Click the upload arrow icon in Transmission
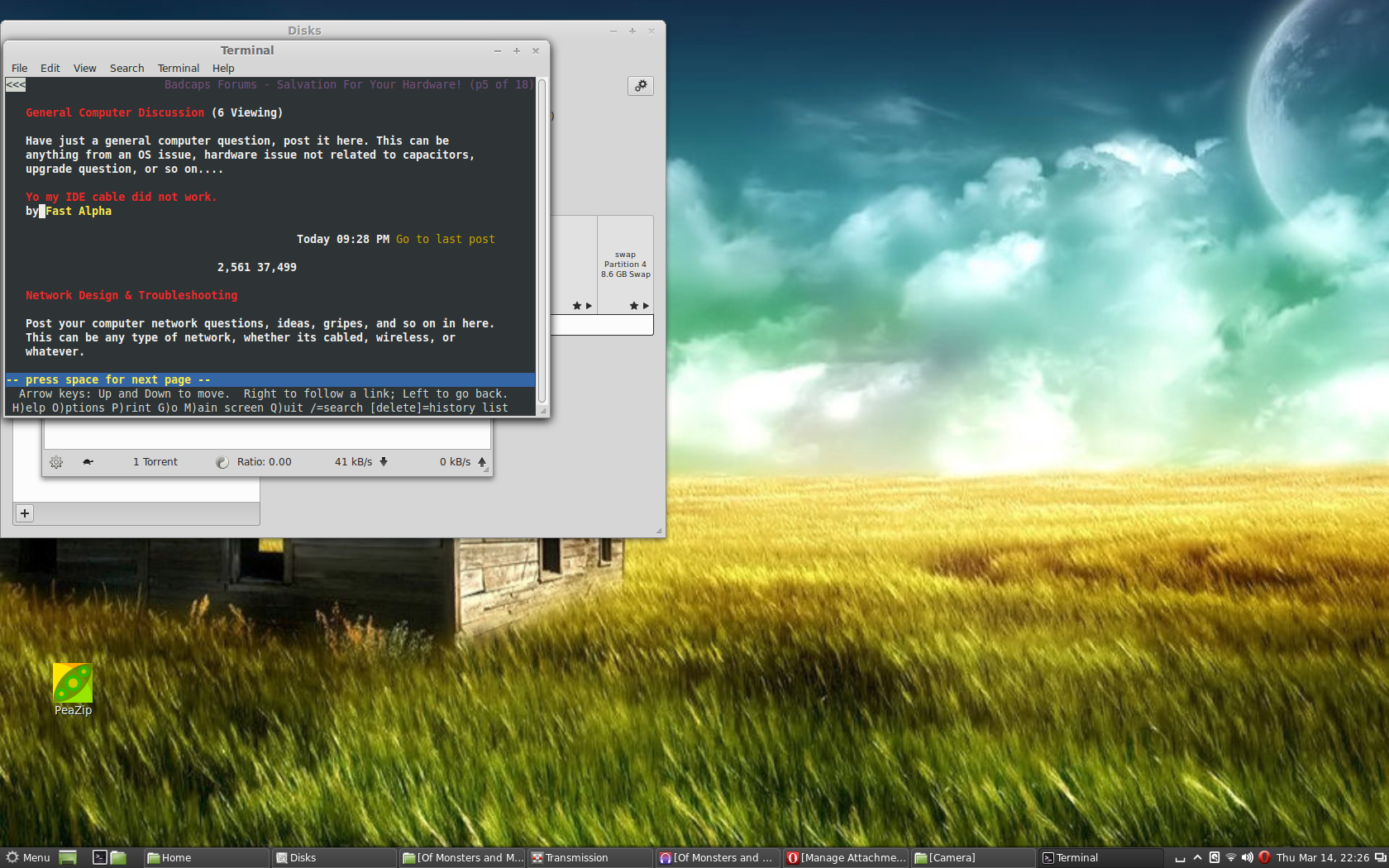The image size is (1389, 868). (x=482, y=462)
